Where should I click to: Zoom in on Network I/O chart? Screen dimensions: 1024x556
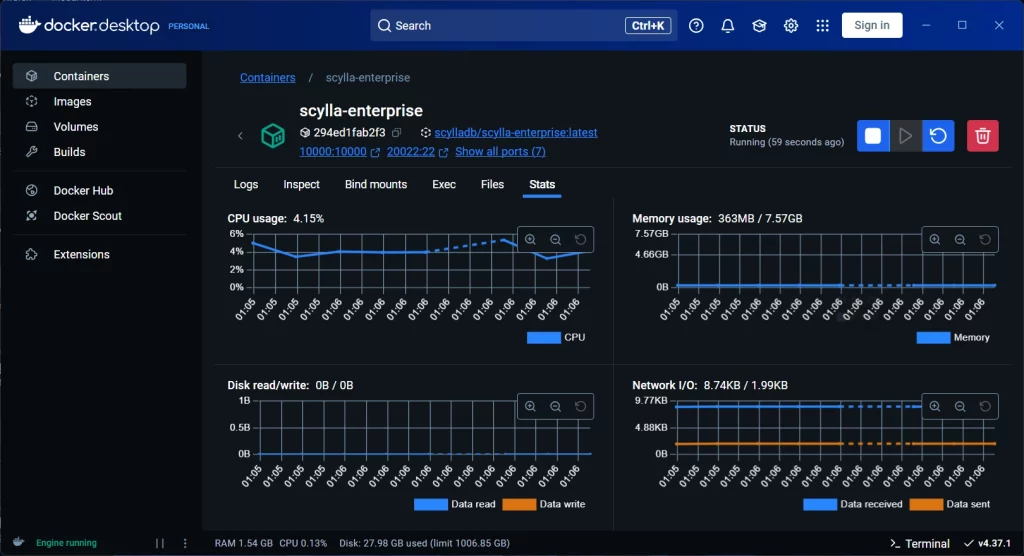[935, 406]
